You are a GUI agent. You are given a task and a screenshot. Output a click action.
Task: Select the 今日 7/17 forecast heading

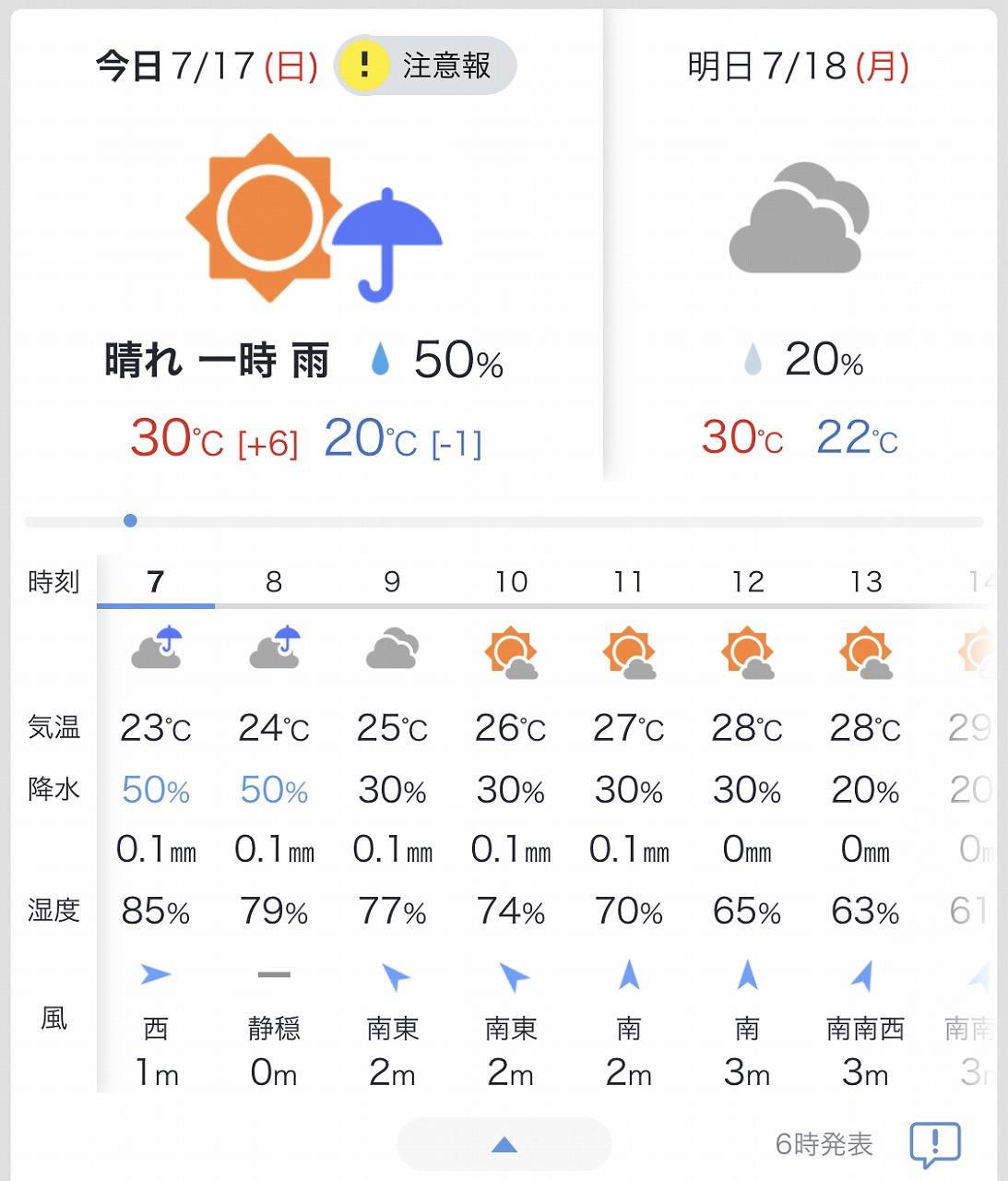tap(208, 66)
